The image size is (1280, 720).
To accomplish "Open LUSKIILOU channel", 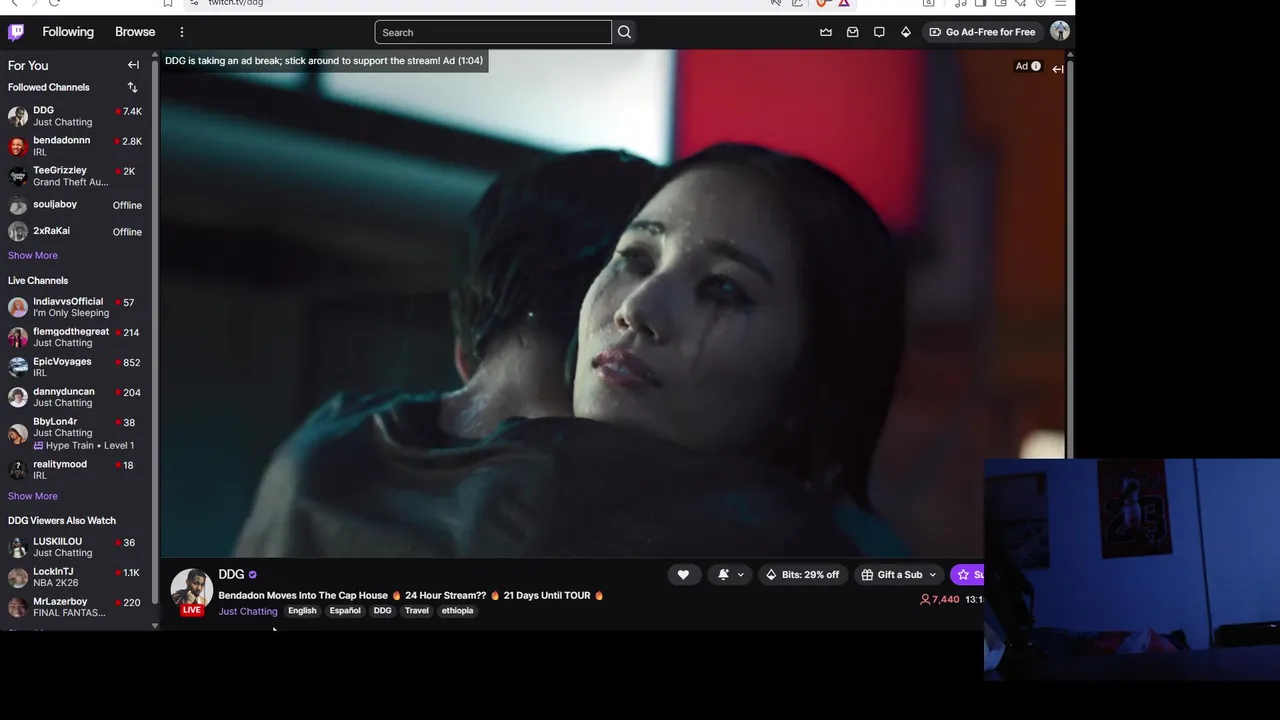I will click(75, 547).
